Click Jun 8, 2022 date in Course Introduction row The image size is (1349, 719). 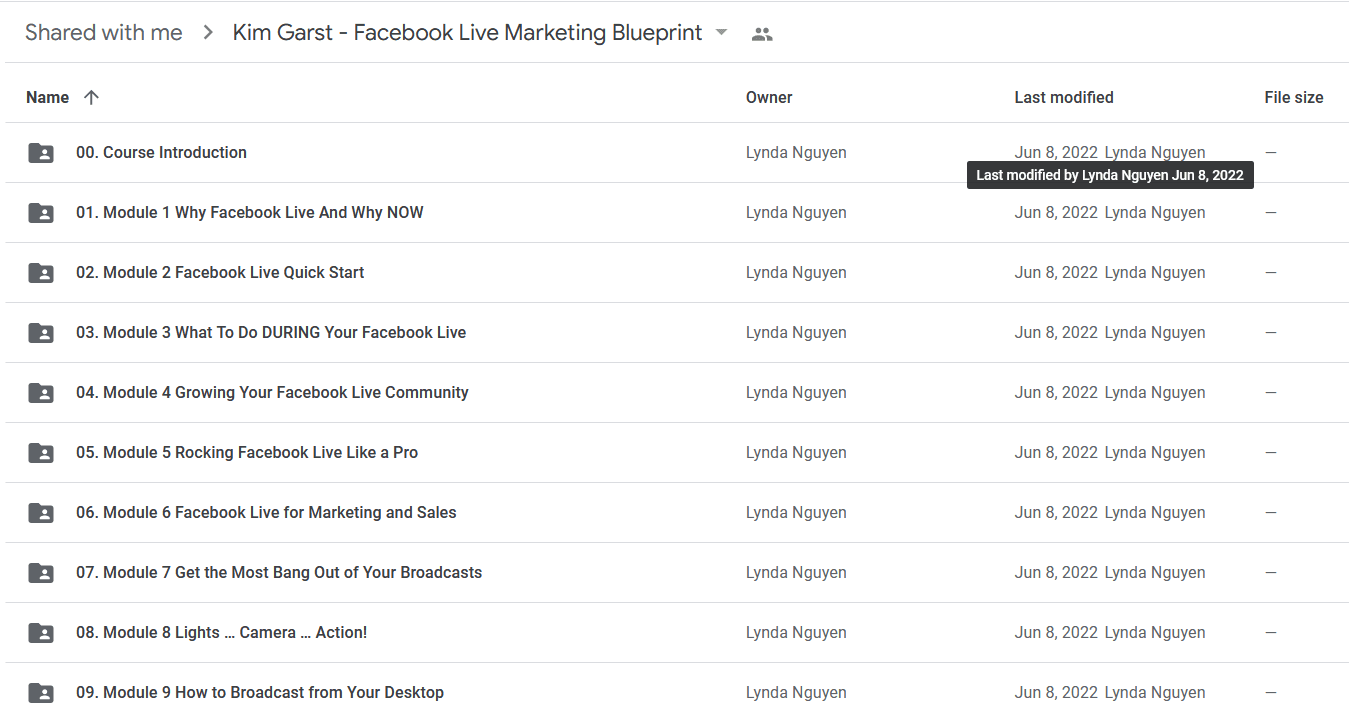coord(1056,152)
